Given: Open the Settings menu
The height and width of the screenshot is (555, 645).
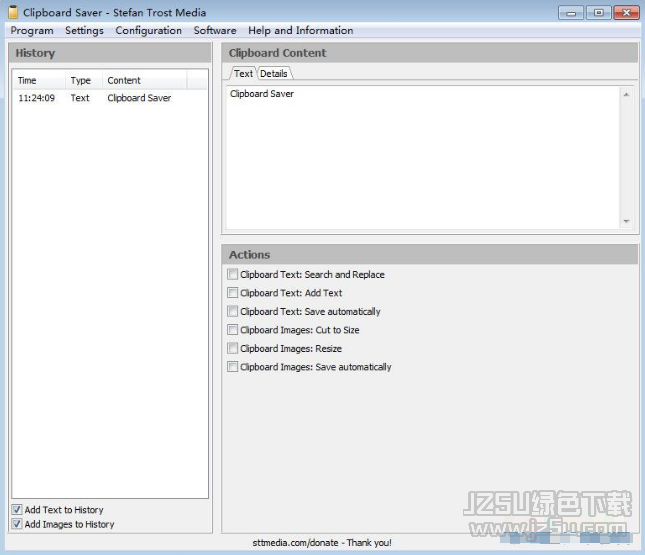Looking at the screenshot, I should [84, 30].
